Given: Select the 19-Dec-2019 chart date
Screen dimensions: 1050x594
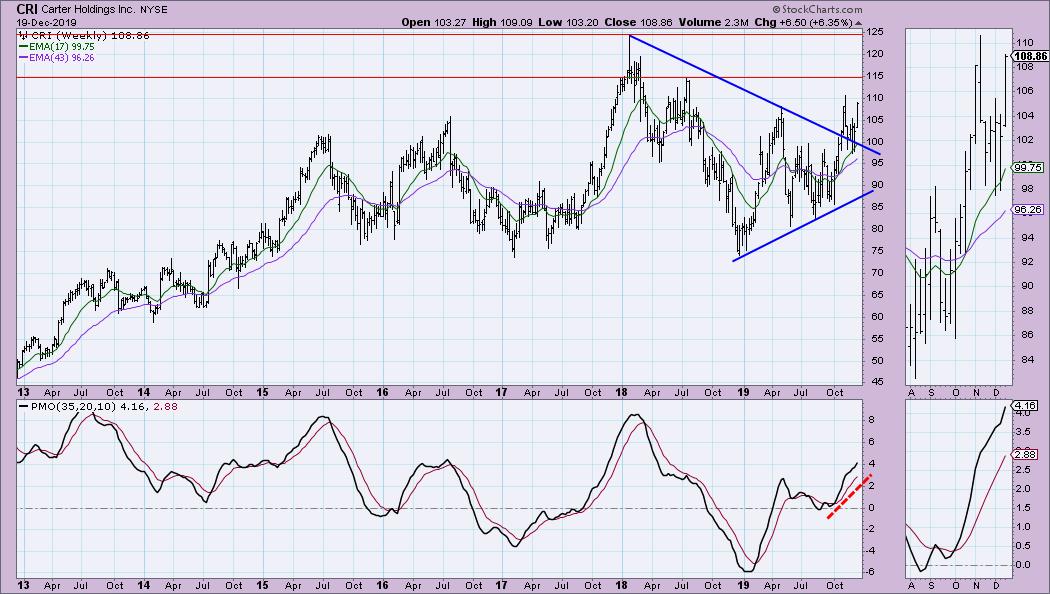Looking at the screenshot, I should click(x=47, y=23).
